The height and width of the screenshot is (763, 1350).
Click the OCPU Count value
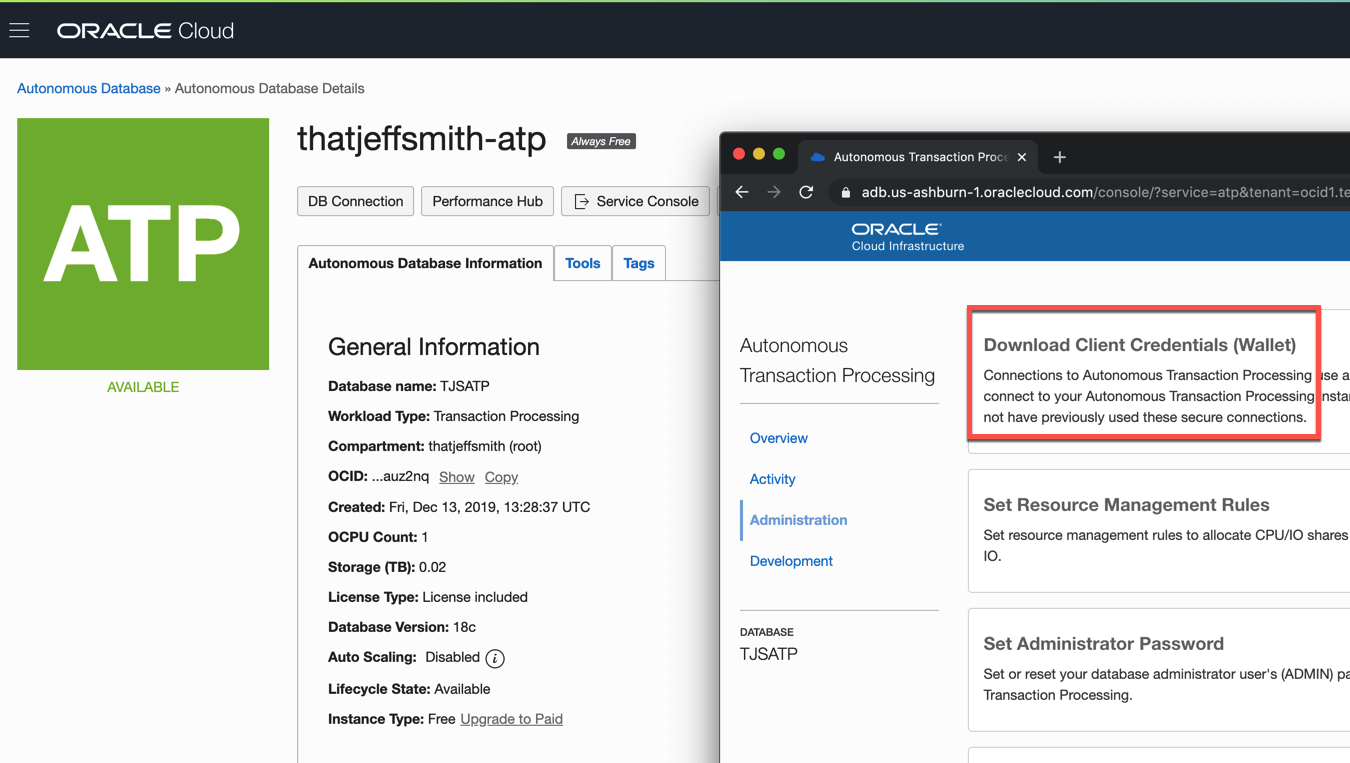pyautogui.click(x=425, y=537)
